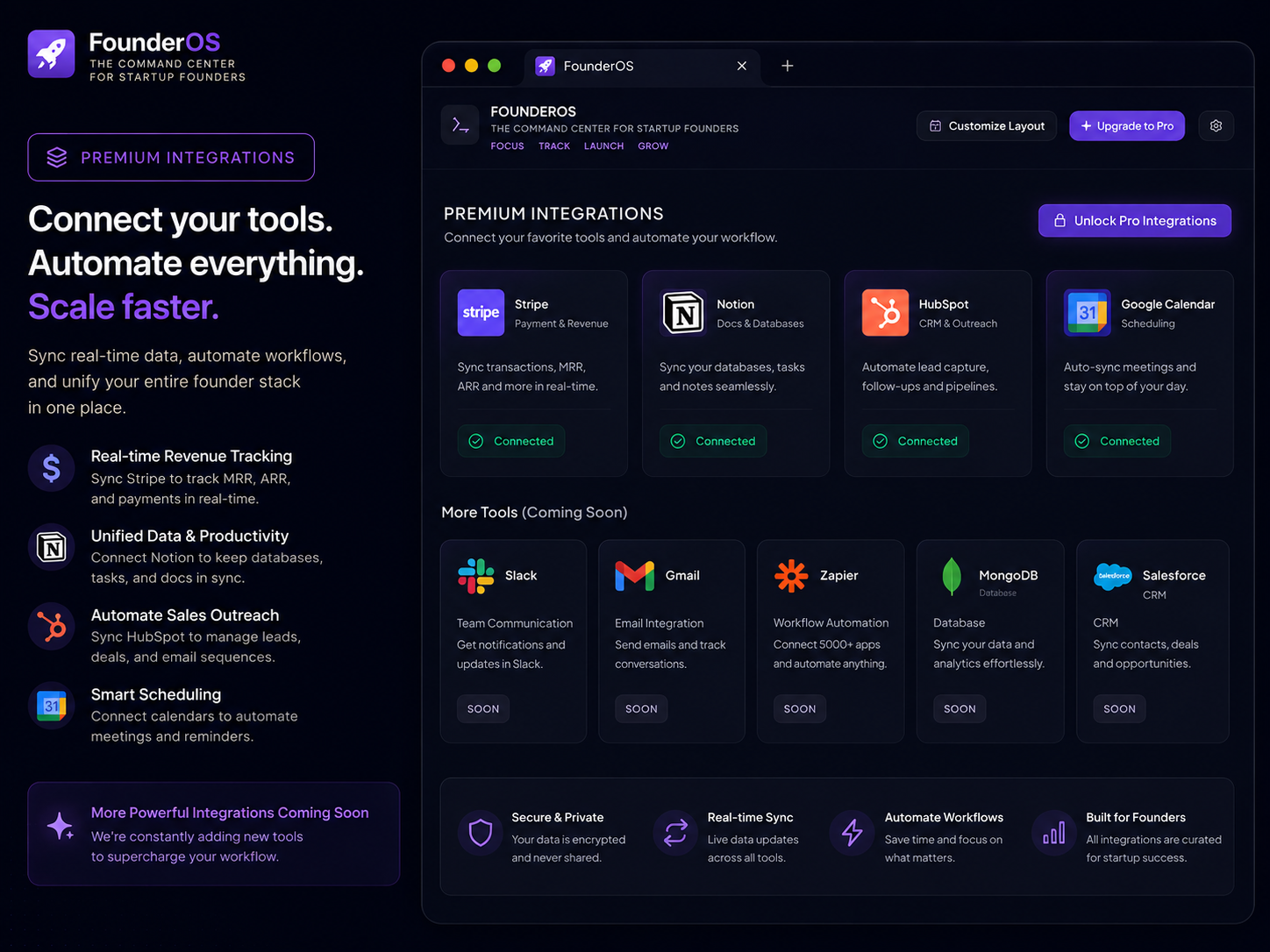Click the SOON badge on Zapier card
The image size is (1270, 952).
(800, 708)
